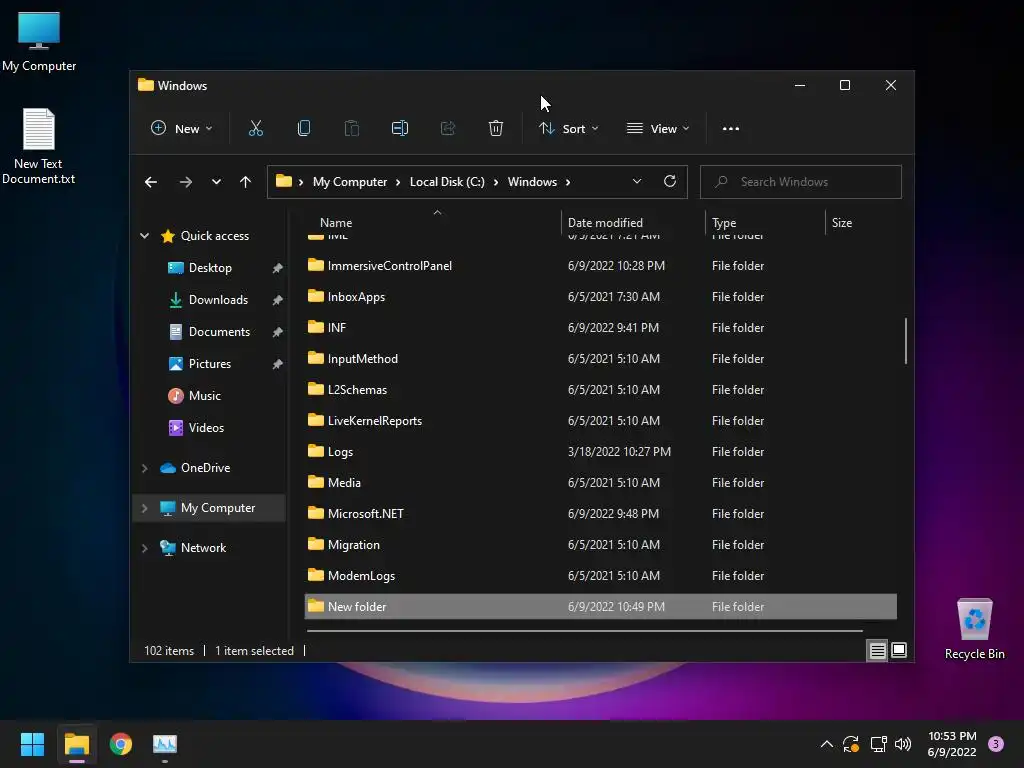1024x768 pixels.
Task: Click the network icon in system tray
Action: tap(878, 744)
